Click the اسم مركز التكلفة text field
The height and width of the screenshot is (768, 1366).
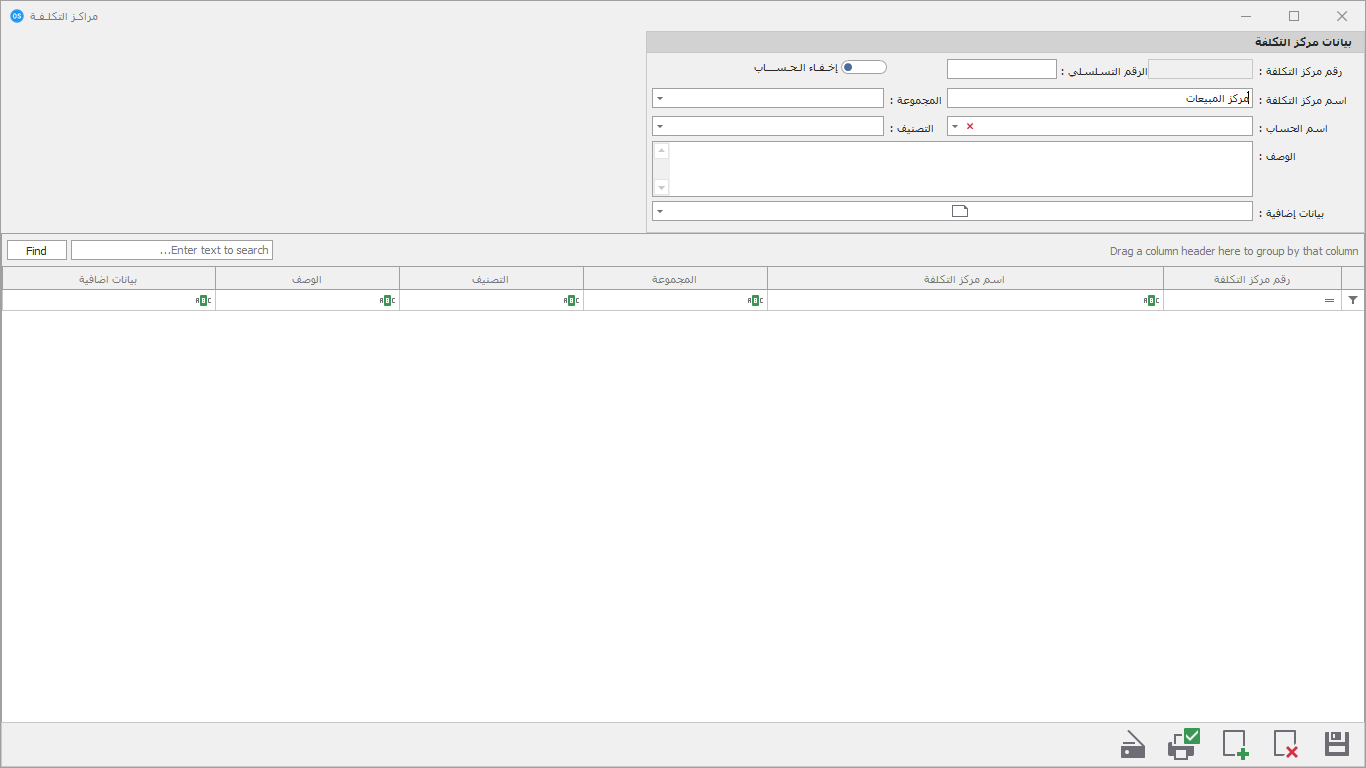click(1100, 98)
